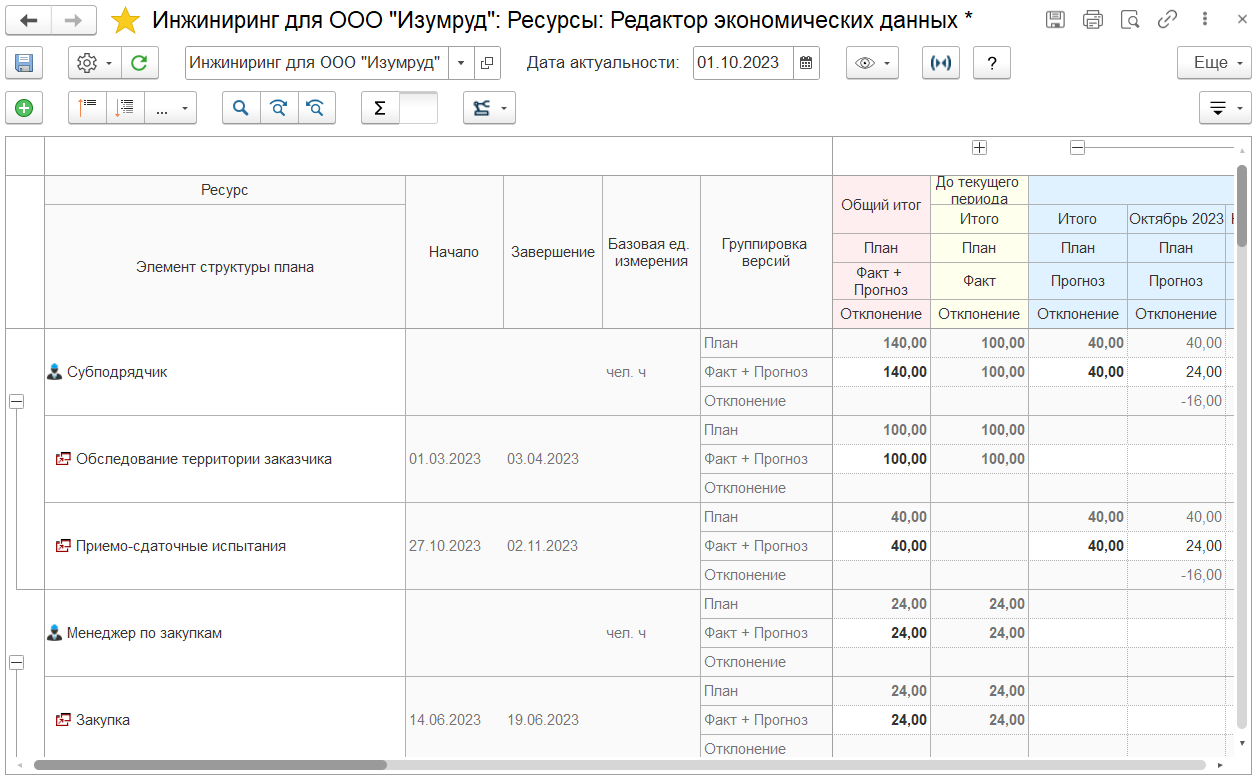Open the project selection dropdown arrow

click(460, 63)
